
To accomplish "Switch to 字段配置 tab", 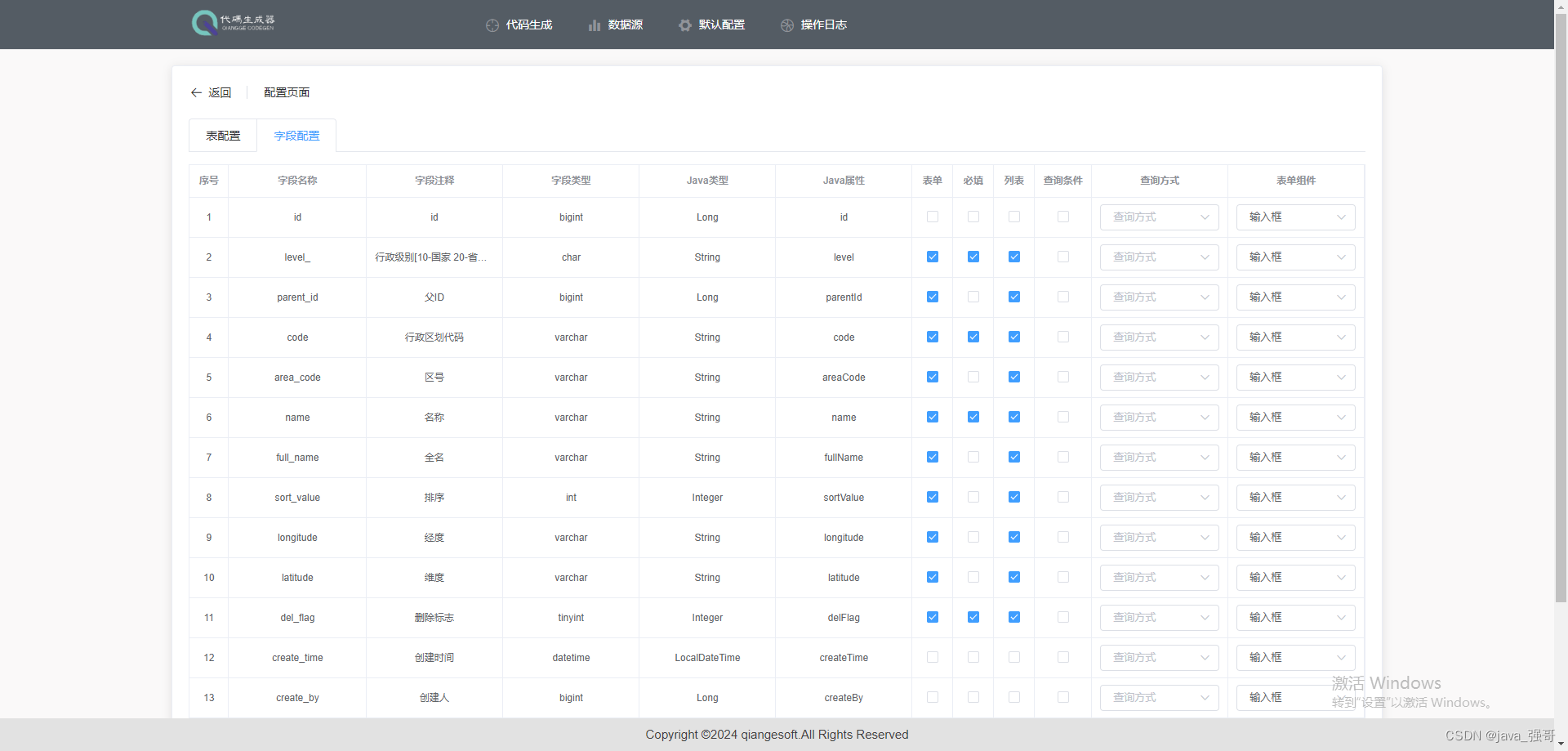I will pyautogui.click(x=296, y=136).
